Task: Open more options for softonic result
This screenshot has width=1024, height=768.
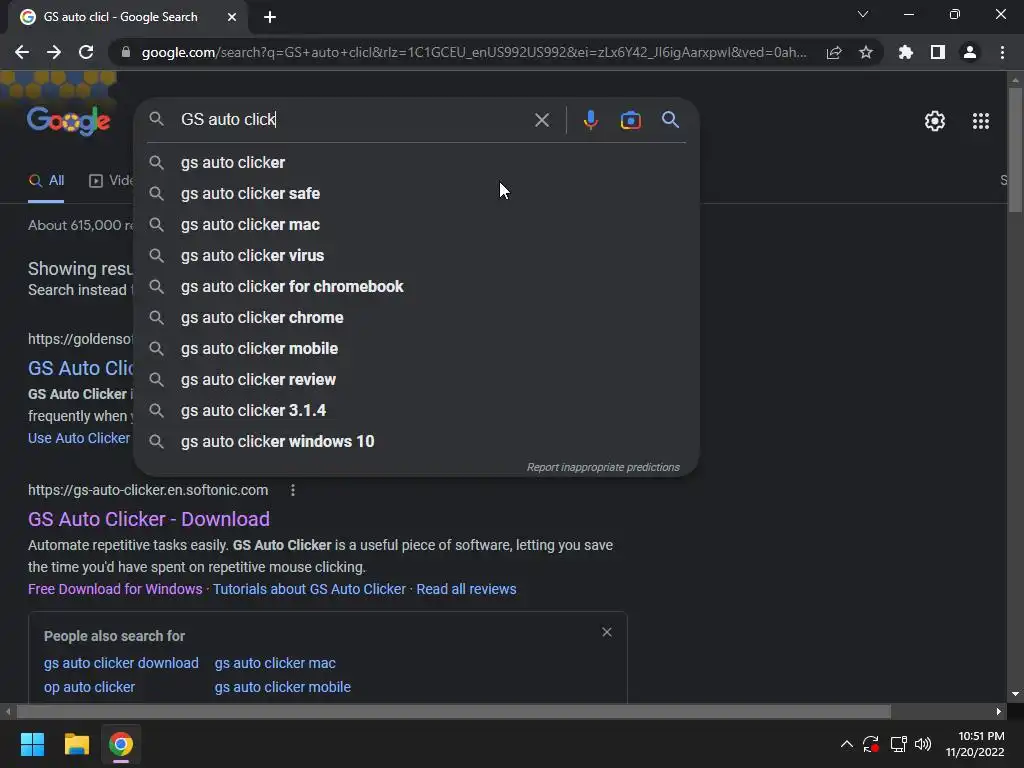Action: (293, 490)
